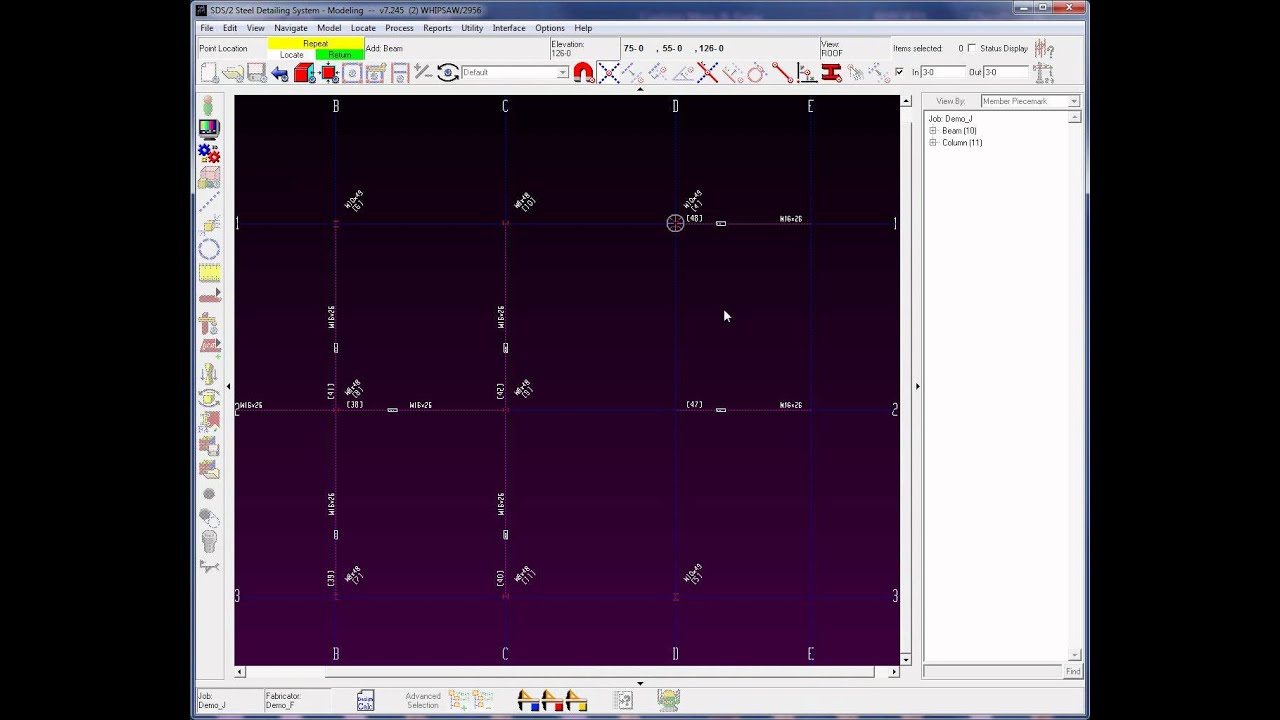Click the dashed blue circle icon
Screen dimensions: 1280x720
coord(209,249)
